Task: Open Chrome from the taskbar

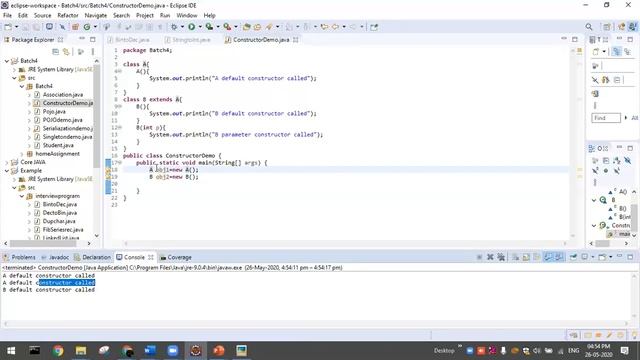Action: tap(58, 351)
